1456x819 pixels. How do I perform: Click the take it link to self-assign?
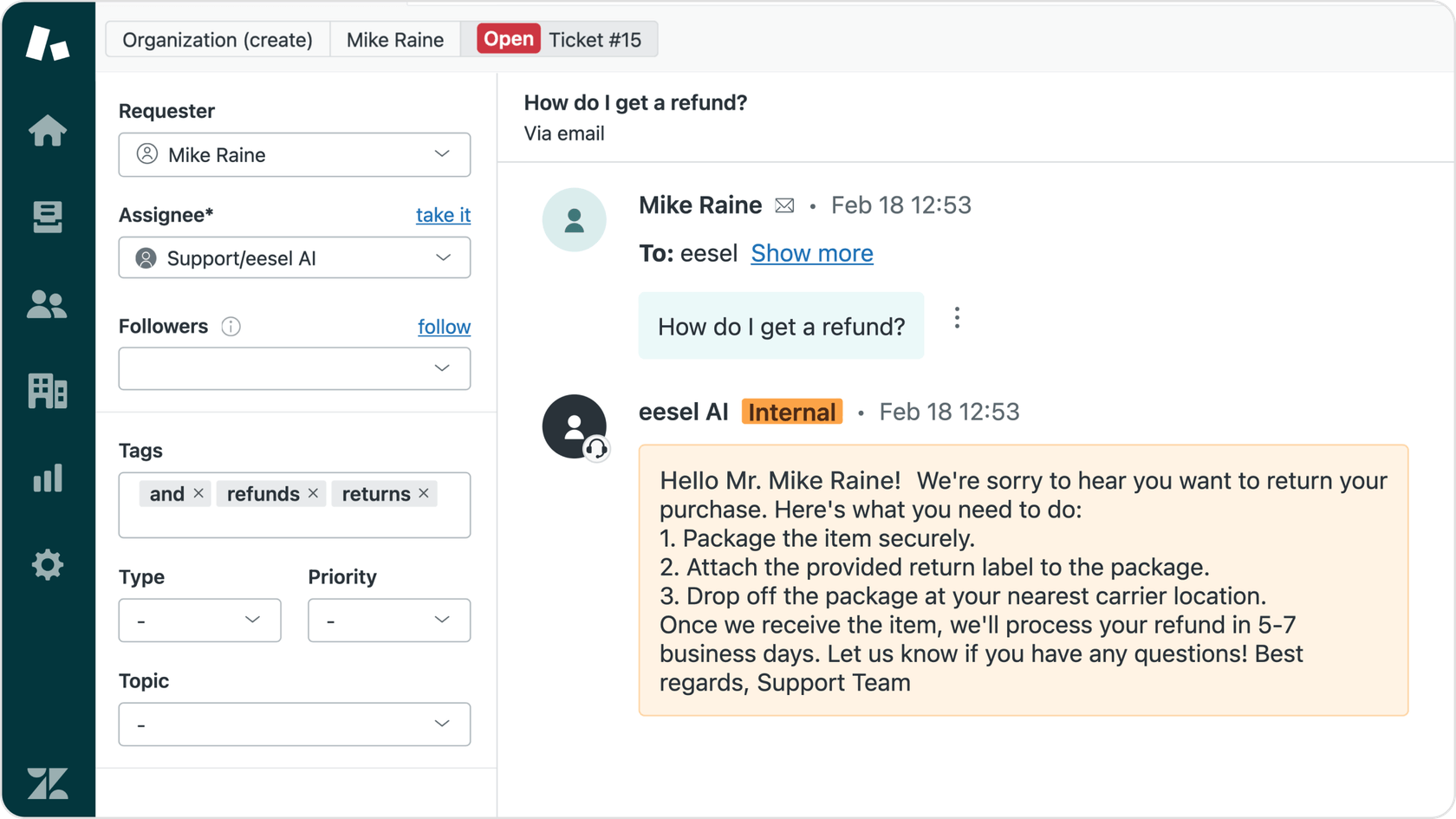443,215
